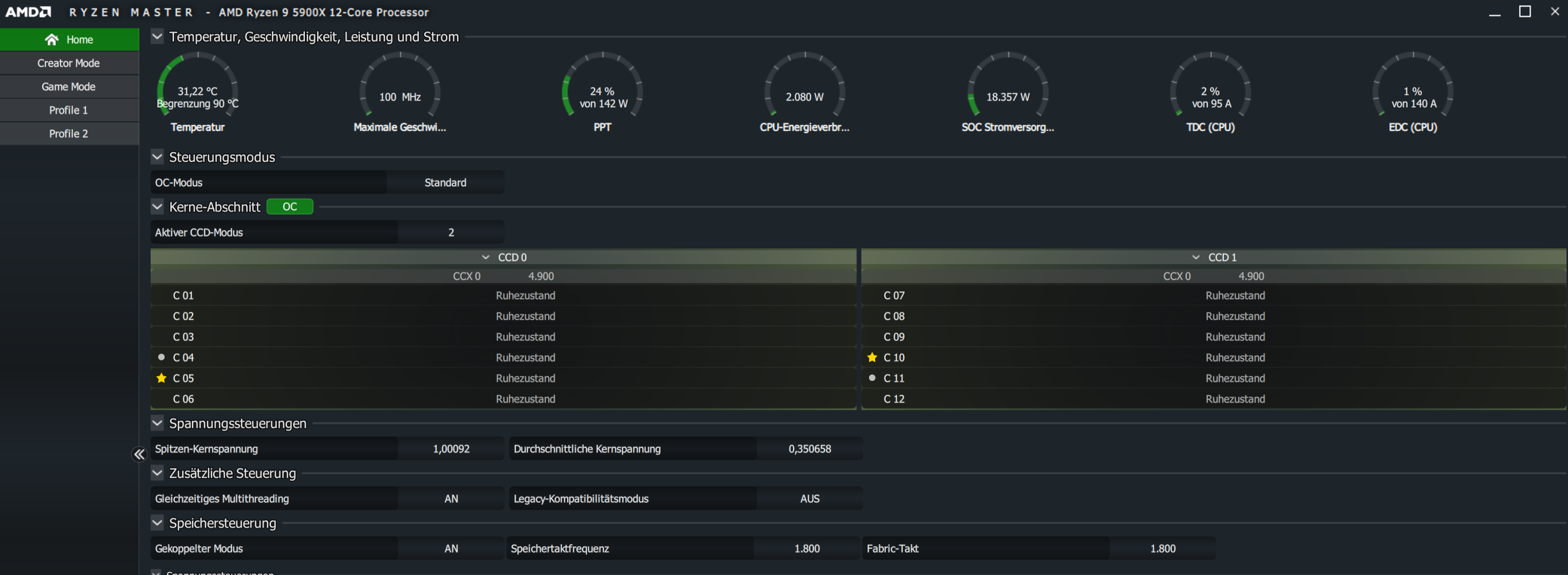Click Gekoppelter Modus AN value
The height and width of the screenshot is (575, 1568).
pyautogui.click(x=451, y=549)
